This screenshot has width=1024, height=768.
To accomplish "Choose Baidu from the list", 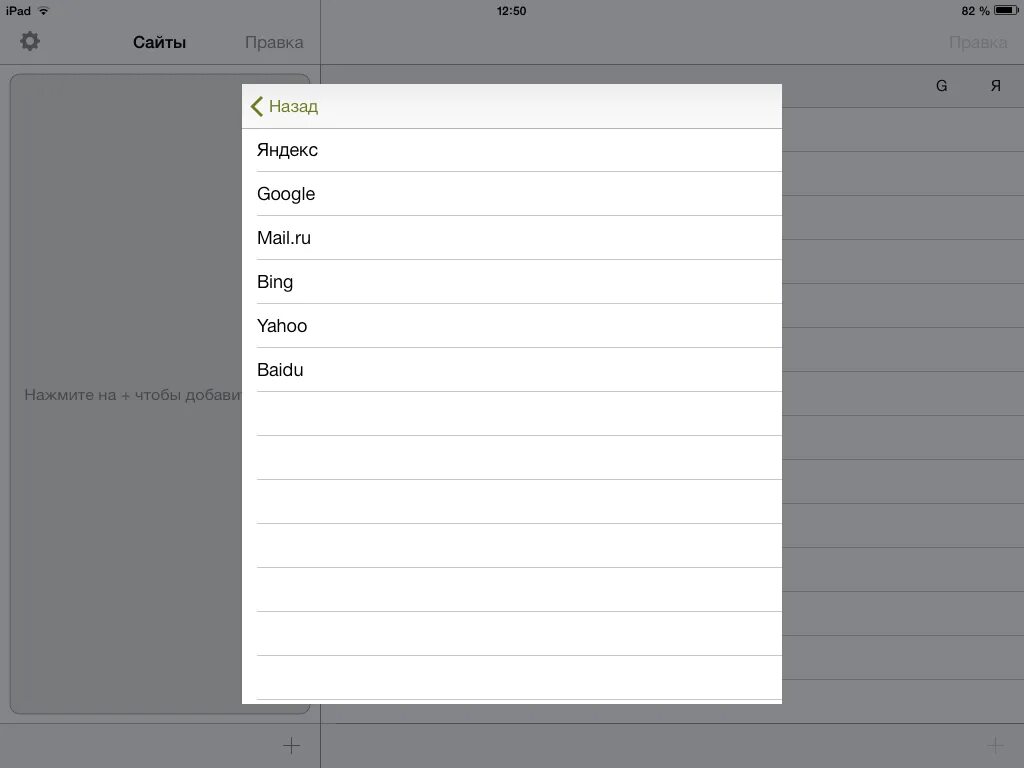I will pos(511,370).
